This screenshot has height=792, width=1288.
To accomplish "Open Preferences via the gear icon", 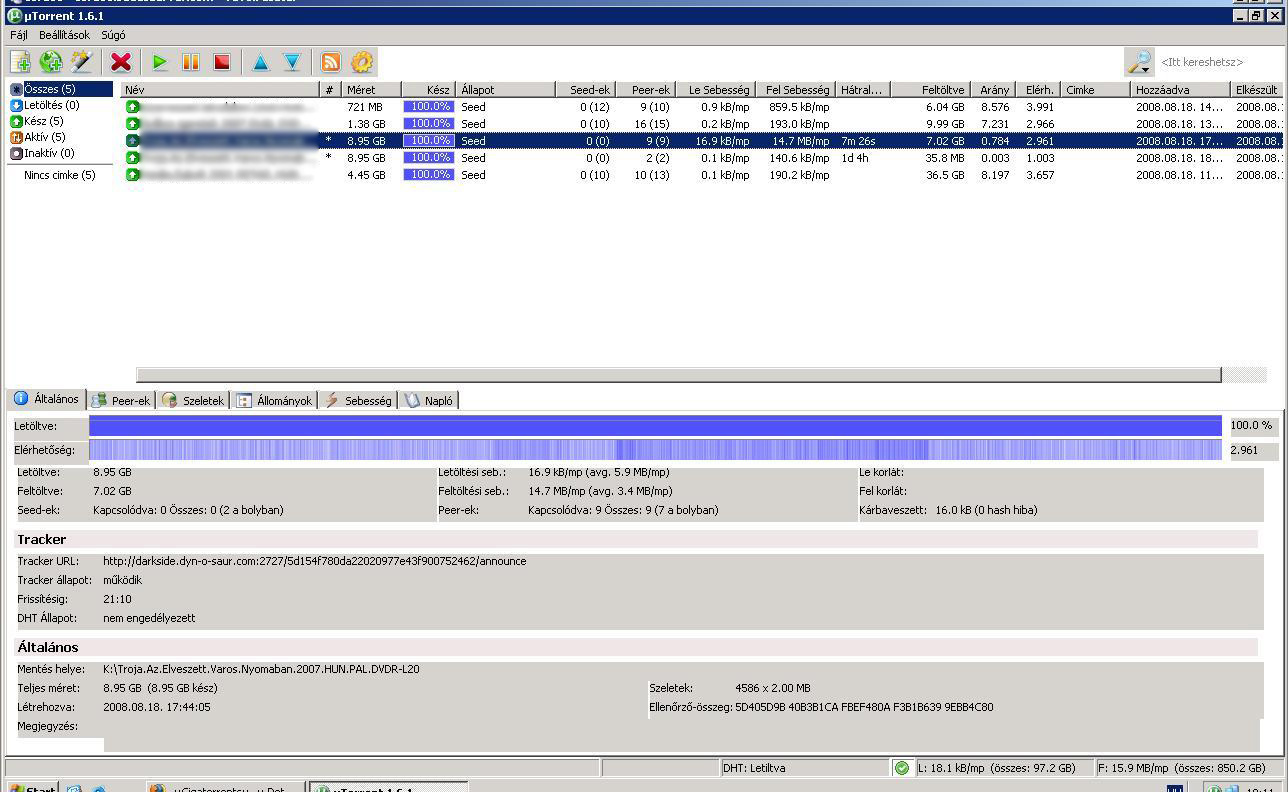I will [x=362, y=62].
